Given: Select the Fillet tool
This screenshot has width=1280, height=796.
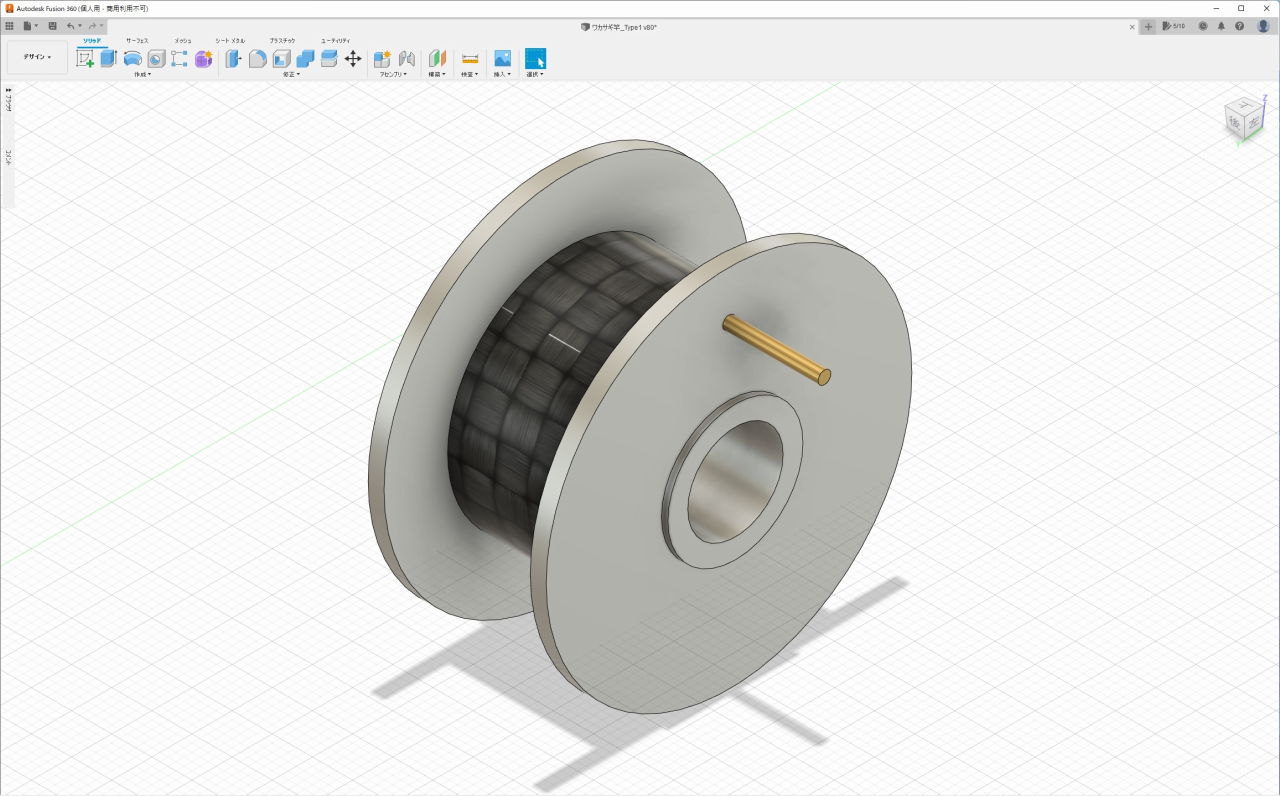Looking at the screenshot, I should coord(257,59).
